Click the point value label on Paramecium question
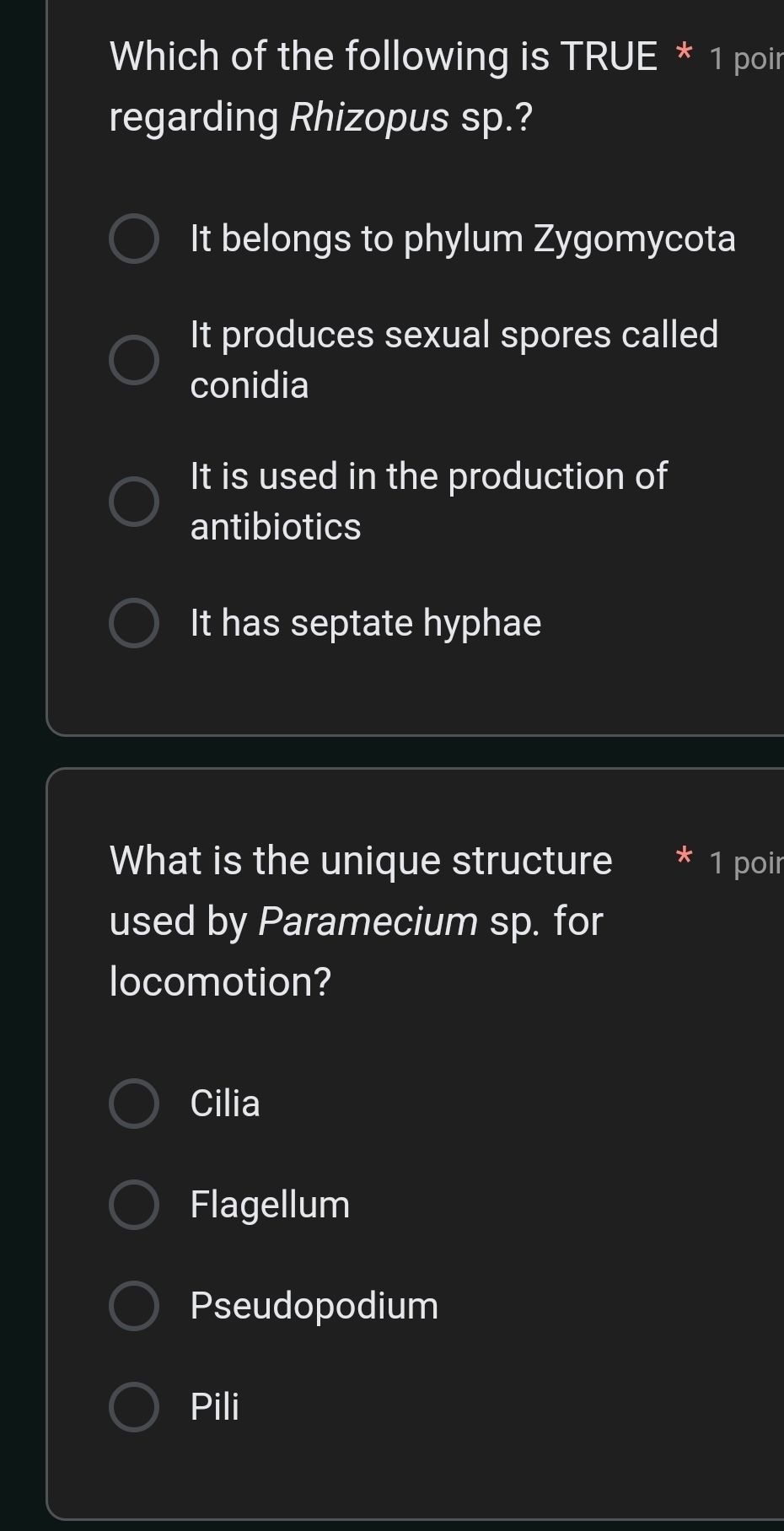Viewport: 784px width, 1531px height. (745, 862)
